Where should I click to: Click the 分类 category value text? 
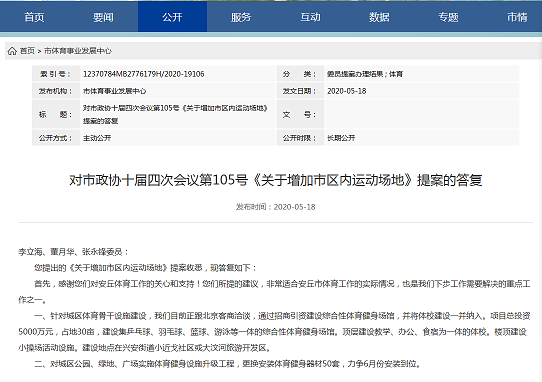(x=365, y=74)
